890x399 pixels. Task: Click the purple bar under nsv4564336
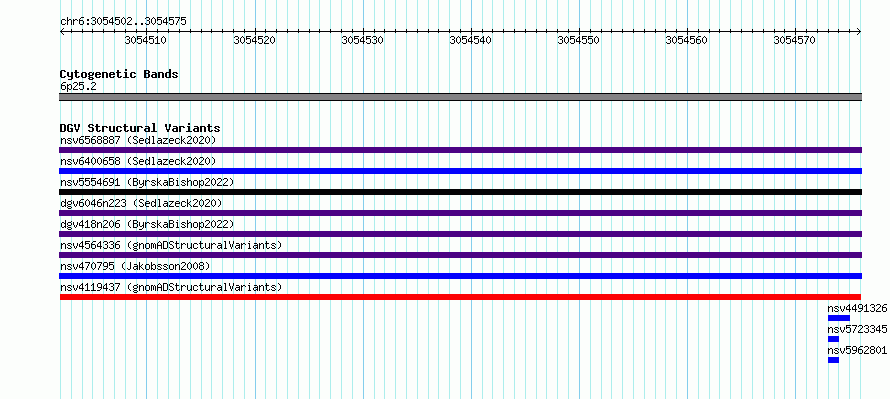point(461,255)
